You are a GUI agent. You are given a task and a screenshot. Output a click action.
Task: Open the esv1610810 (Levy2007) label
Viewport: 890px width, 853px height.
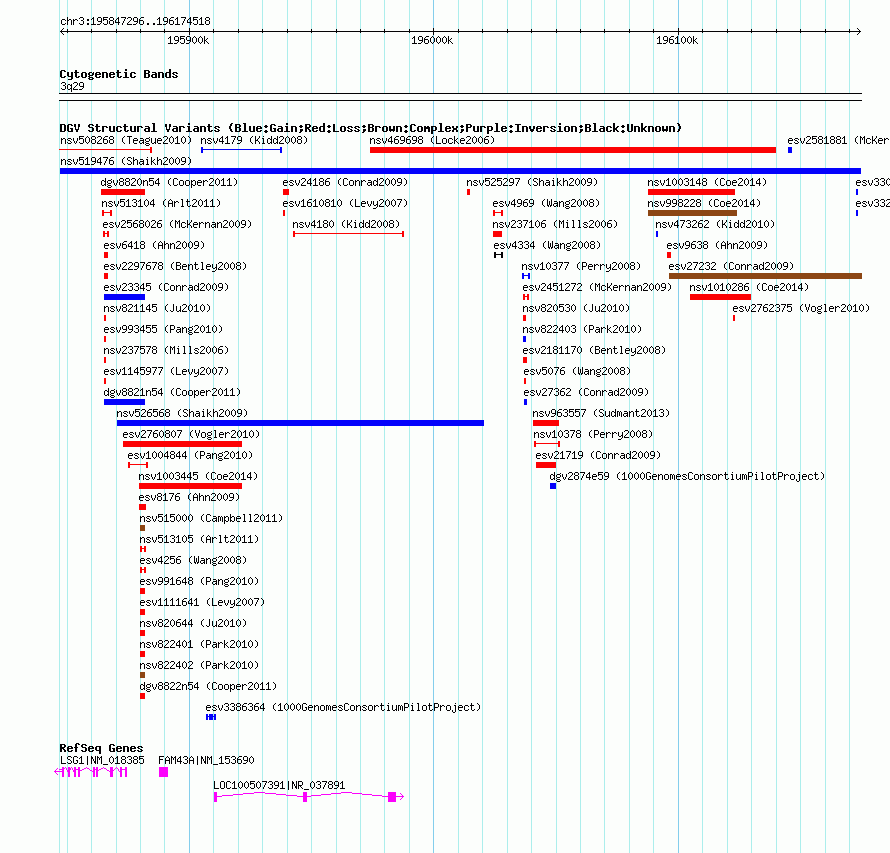tap(345, 203)
